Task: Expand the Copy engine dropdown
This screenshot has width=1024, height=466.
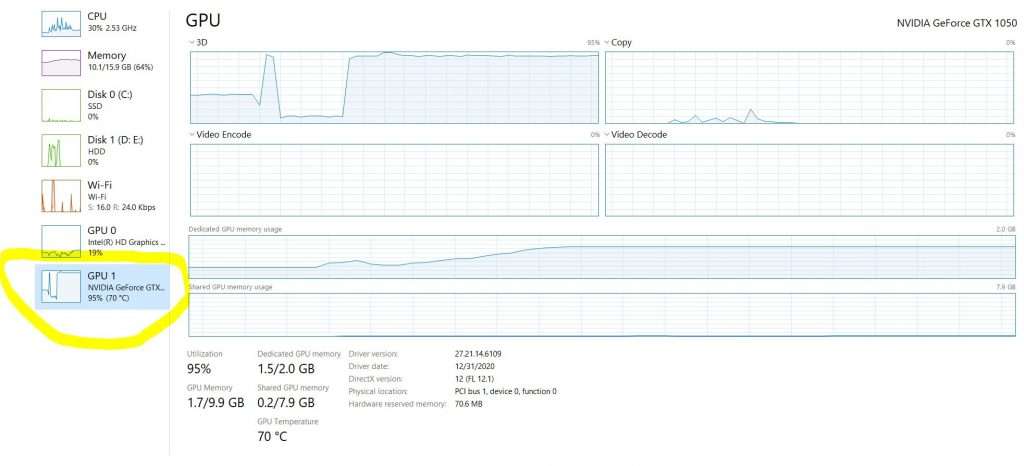Action: point(607,42)
